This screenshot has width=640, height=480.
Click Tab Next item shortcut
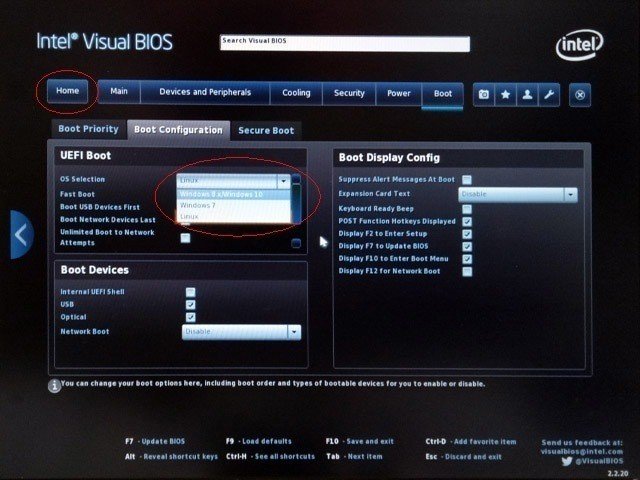[x=354, y=456]
